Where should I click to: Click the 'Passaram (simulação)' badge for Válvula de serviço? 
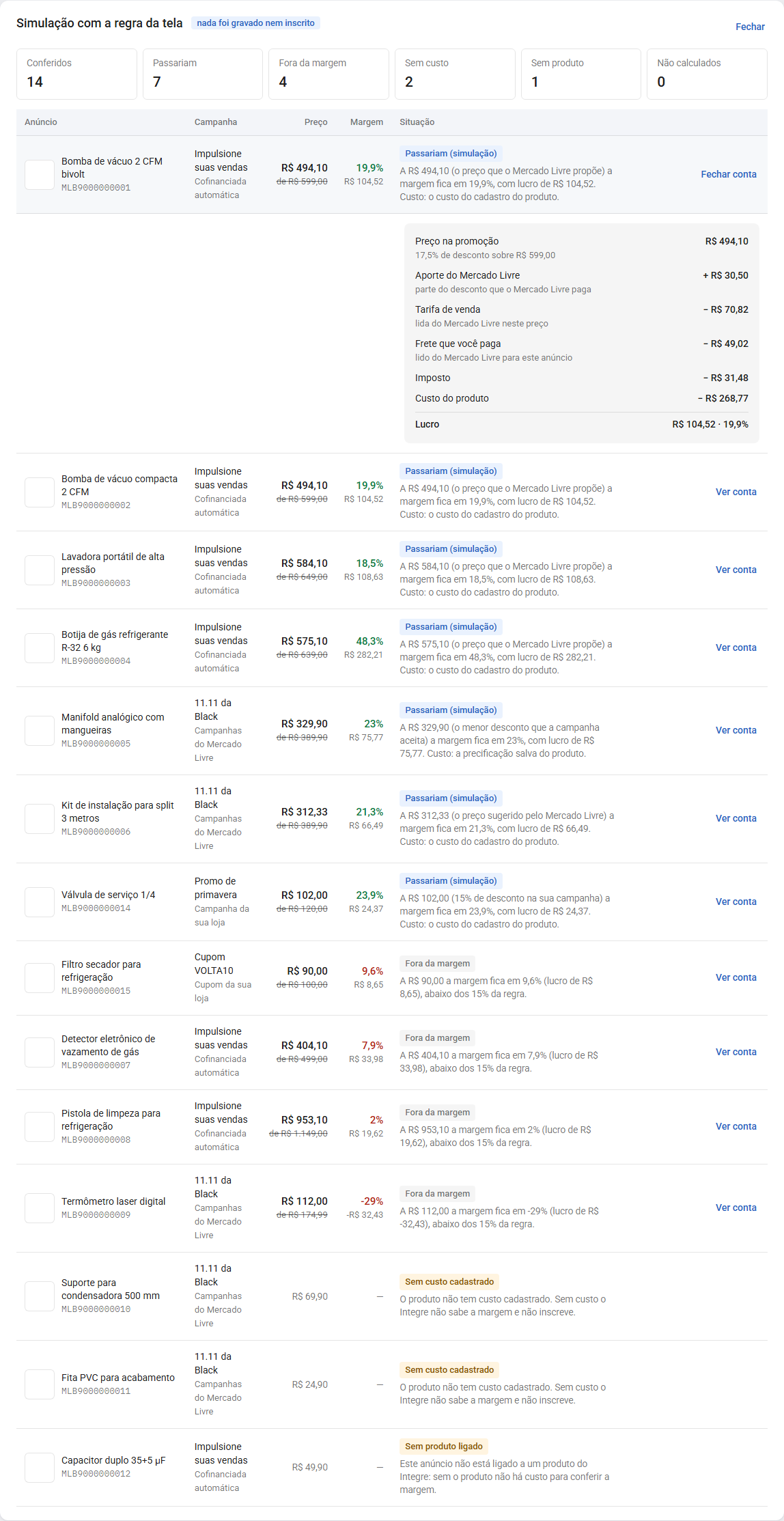pos(451,881)
